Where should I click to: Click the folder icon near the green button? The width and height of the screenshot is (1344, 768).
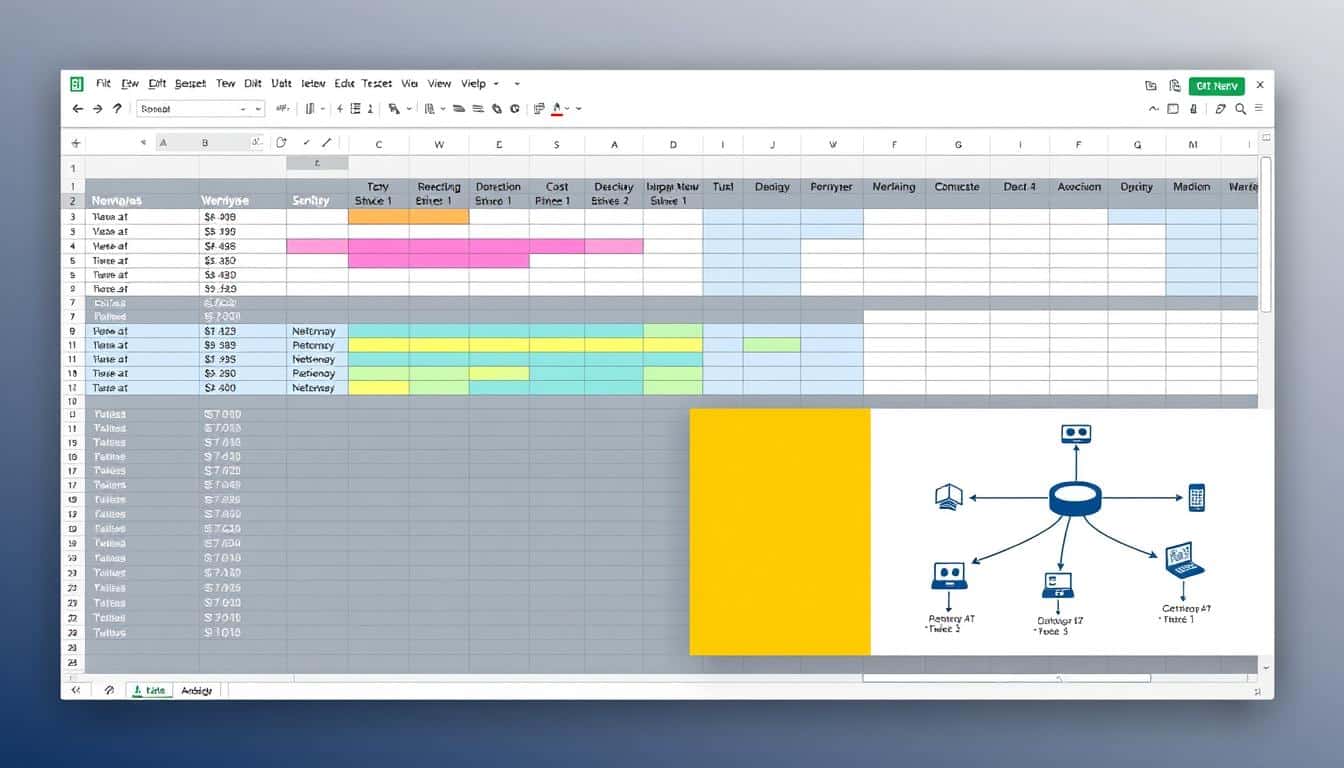1151,86
